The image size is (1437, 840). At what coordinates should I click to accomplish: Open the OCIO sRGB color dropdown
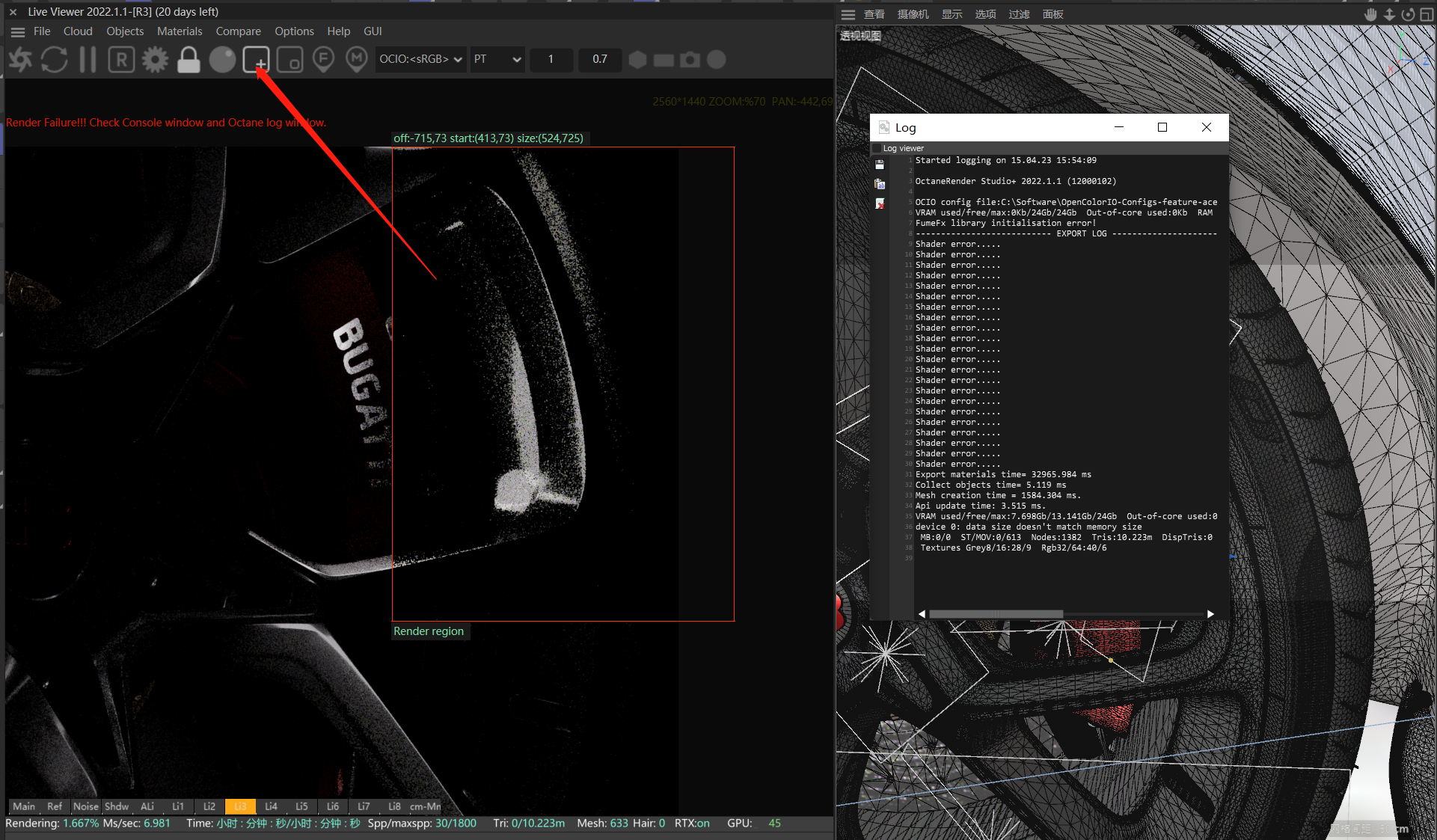(x=420, y=59)
